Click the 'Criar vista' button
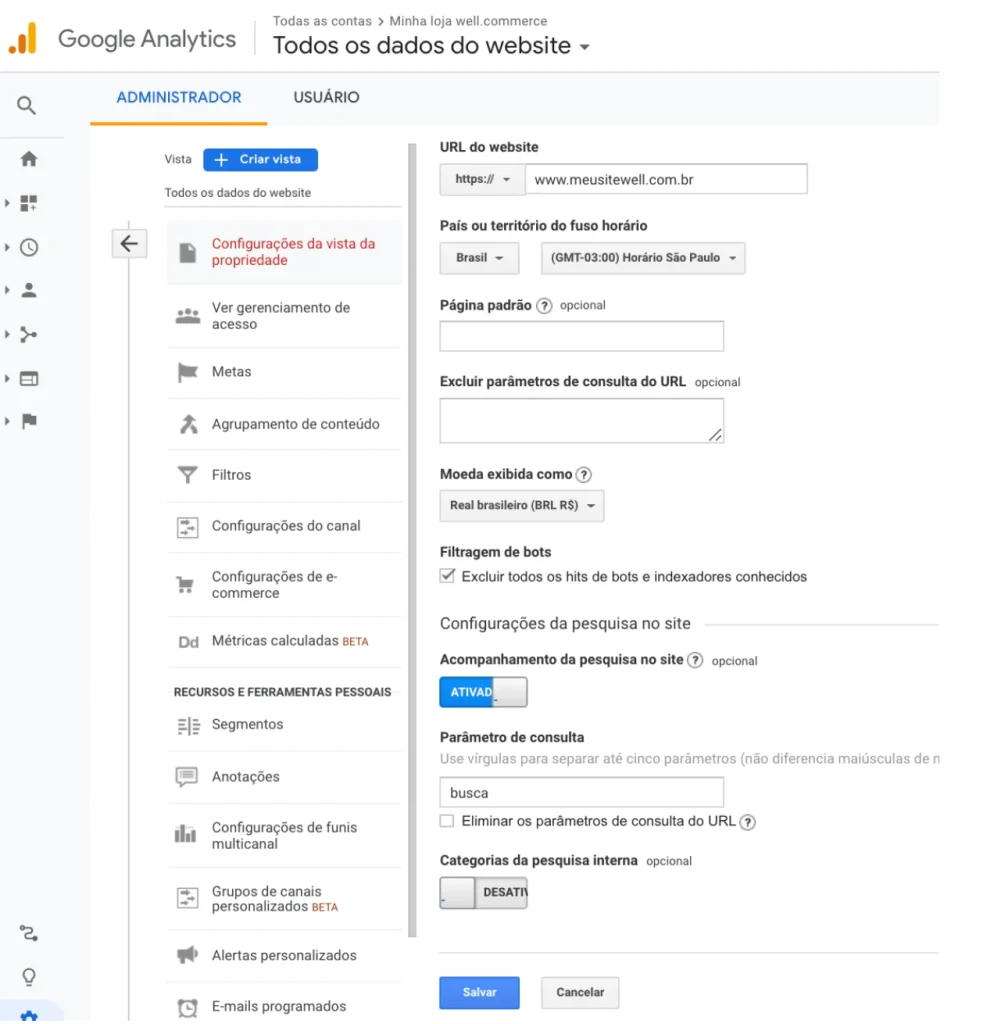 [260, 160]
